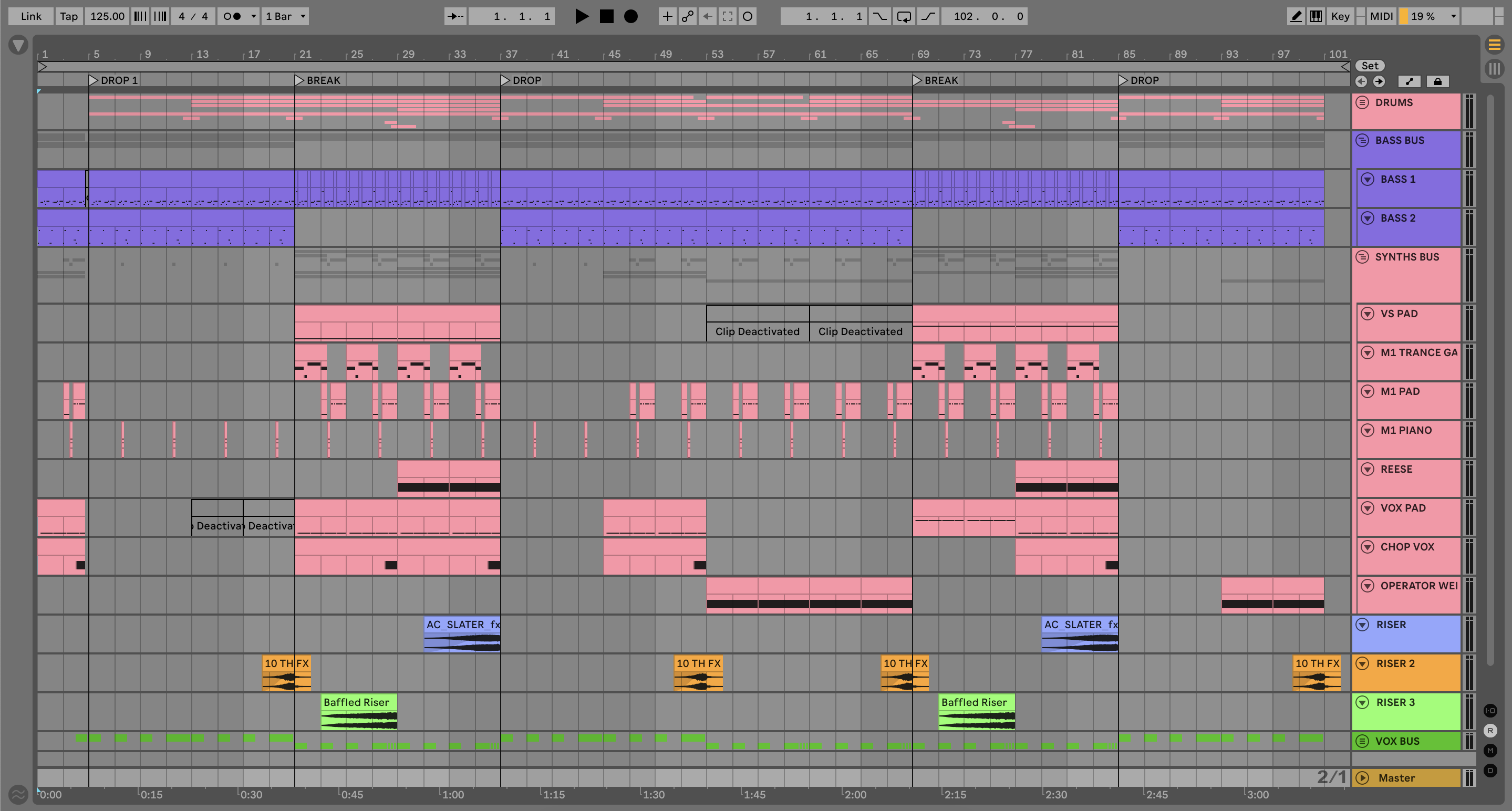Viewport: 1512px width, 811px height.
Task: Click the MIDI arrangement overdub plus icon
Action: coord(667,16)
